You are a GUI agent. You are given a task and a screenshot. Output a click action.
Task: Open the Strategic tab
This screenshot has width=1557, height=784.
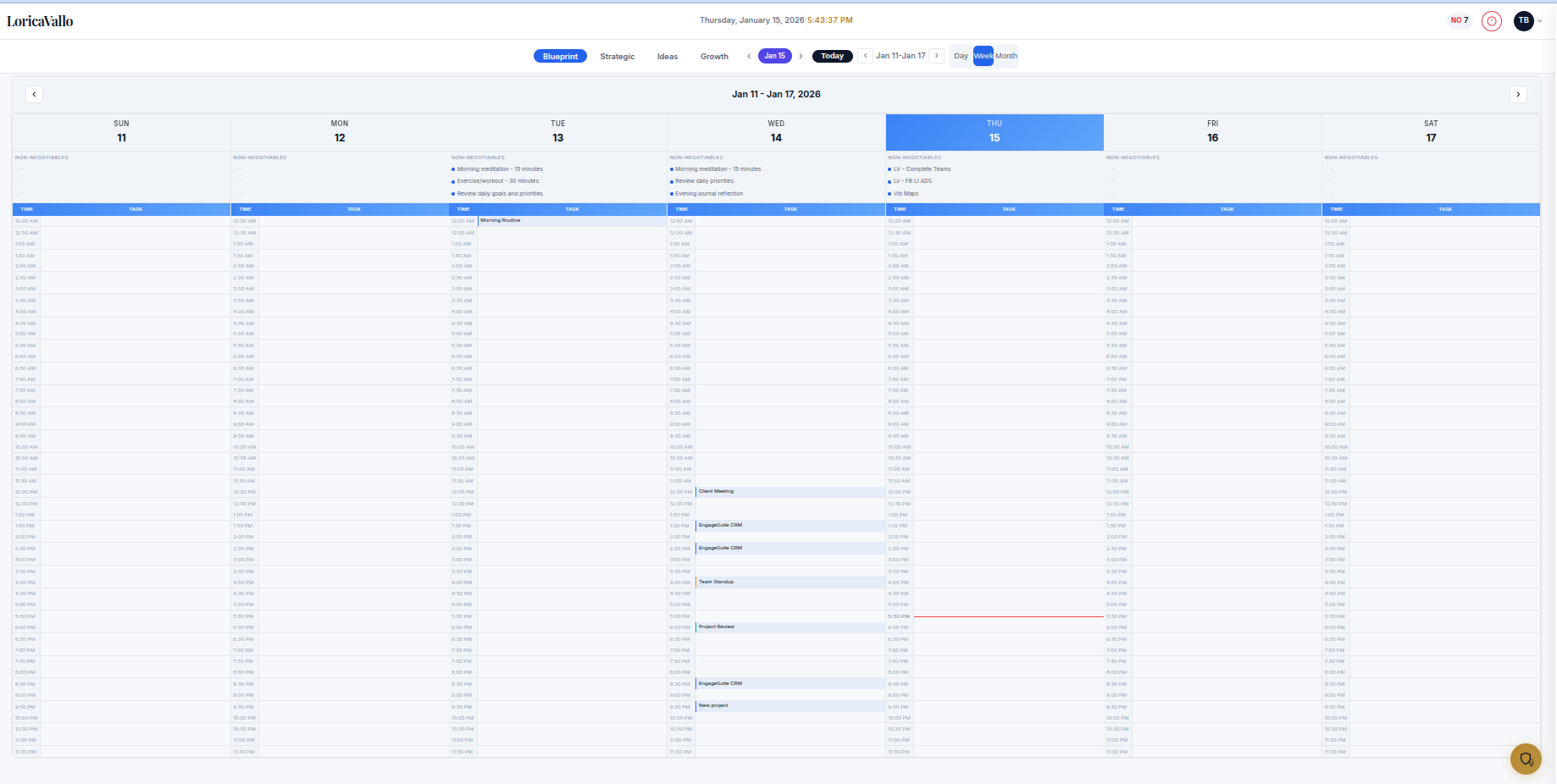[617, 57]
